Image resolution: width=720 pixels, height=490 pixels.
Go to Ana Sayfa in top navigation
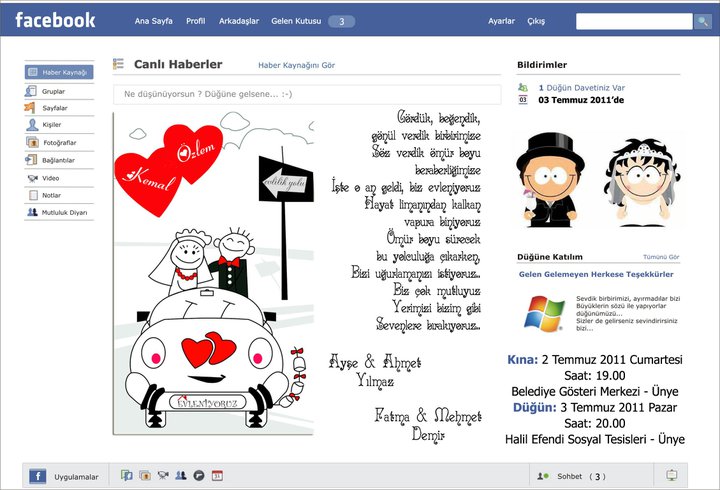(x=153, y=21)
